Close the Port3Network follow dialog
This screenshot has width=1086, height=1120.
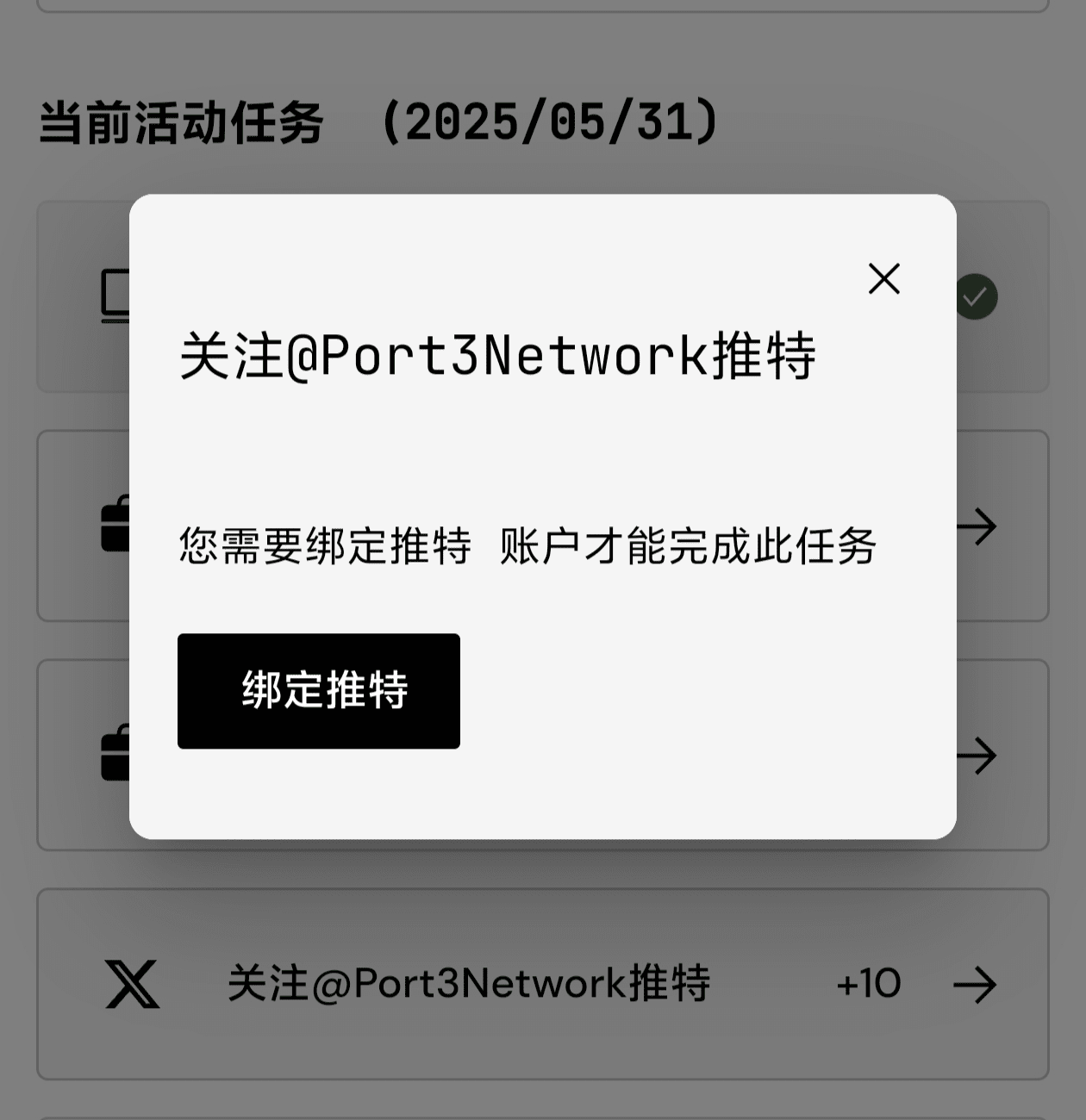coord(884,278)
